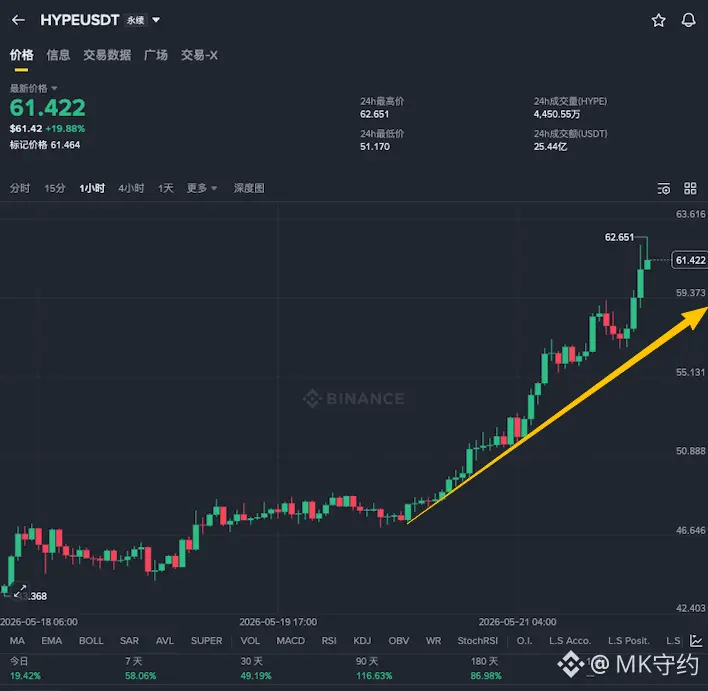The width and height of the screenshot is (708, 691).
Task: Click the +19.88% change percentage
Action: pos(65,129)
